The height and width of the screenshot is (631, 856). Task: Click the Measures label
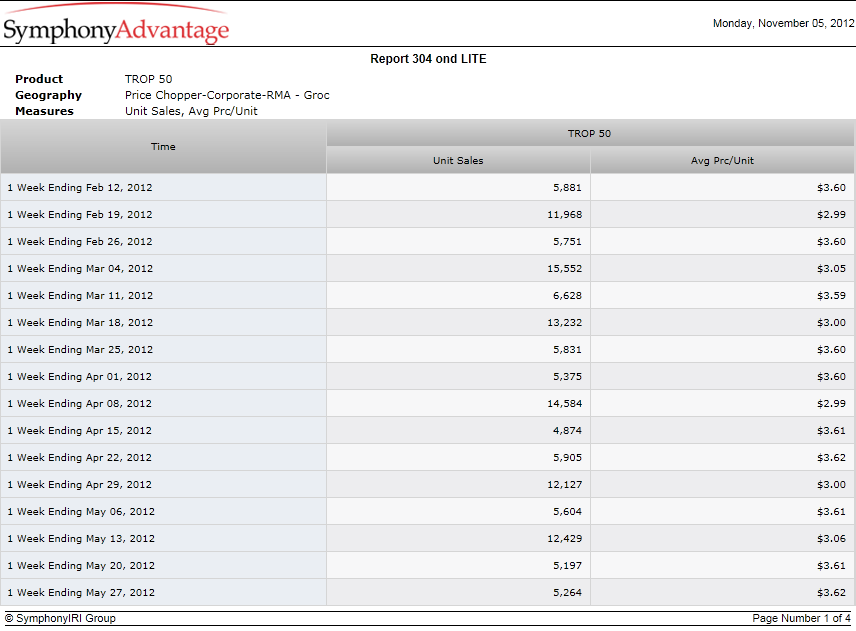tap(44, 111)
